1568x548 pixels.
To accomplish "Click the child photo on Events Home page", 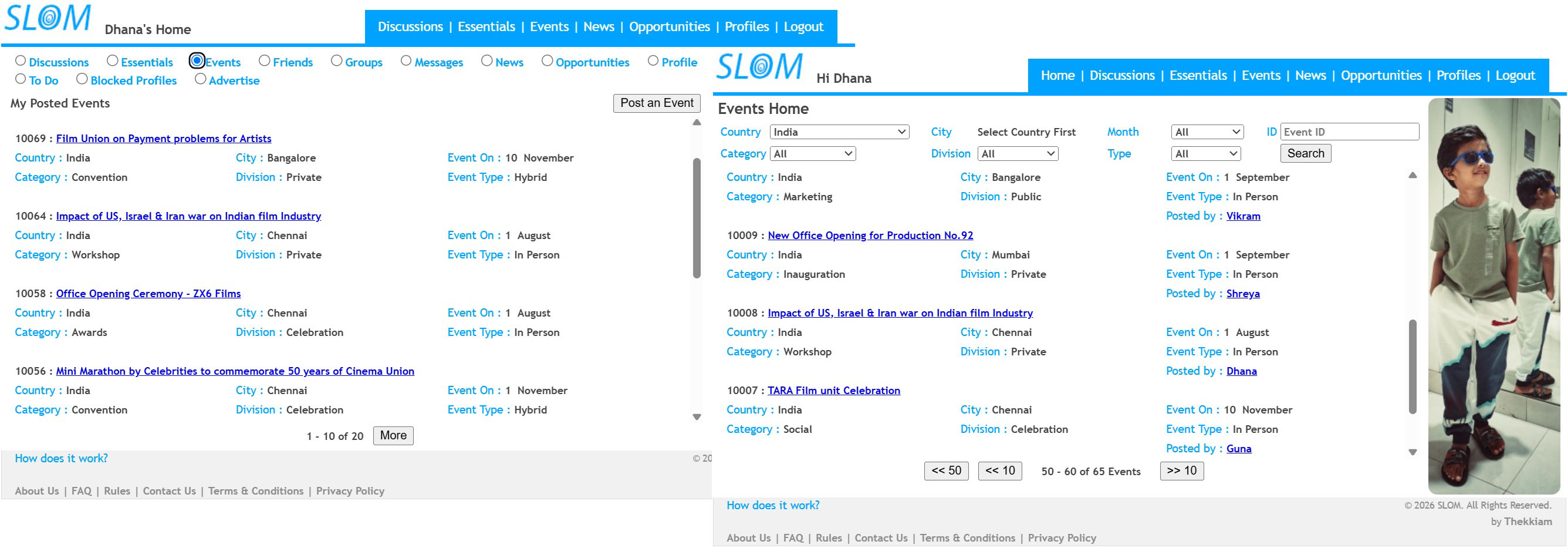I will click(1493, 295).
